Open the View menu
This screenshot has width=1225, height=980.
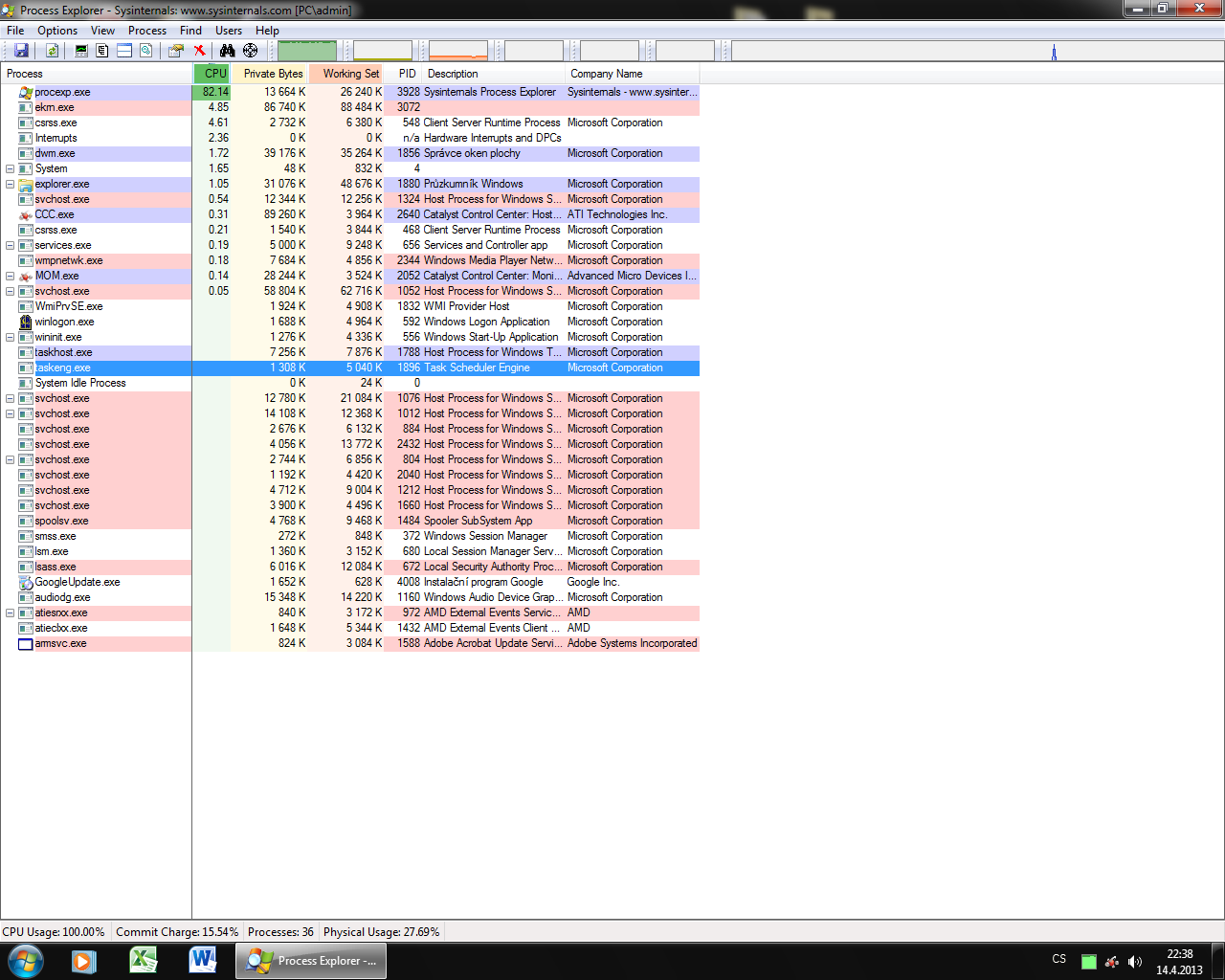coord(102,31)
